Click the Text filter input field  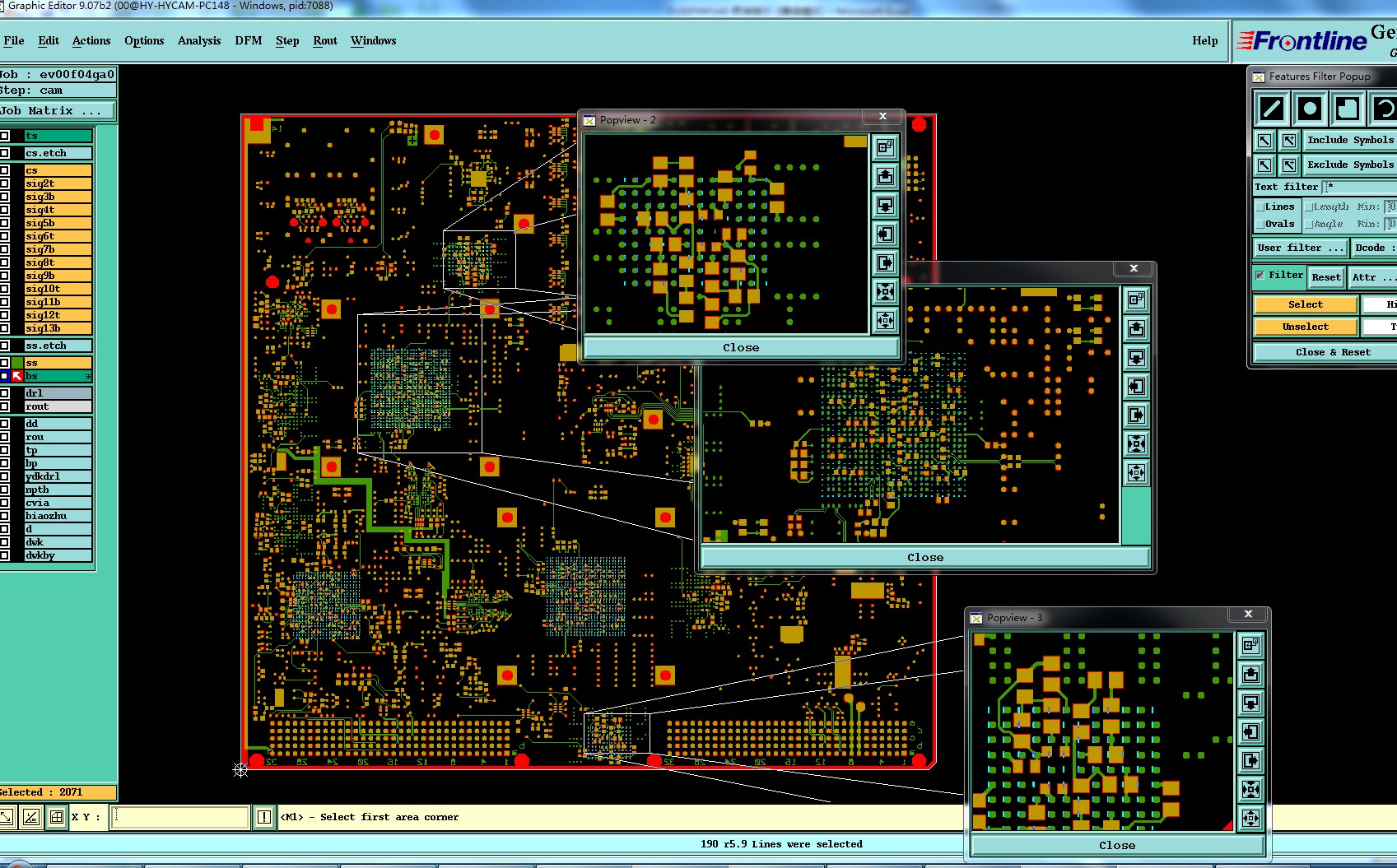point(1360,187)
